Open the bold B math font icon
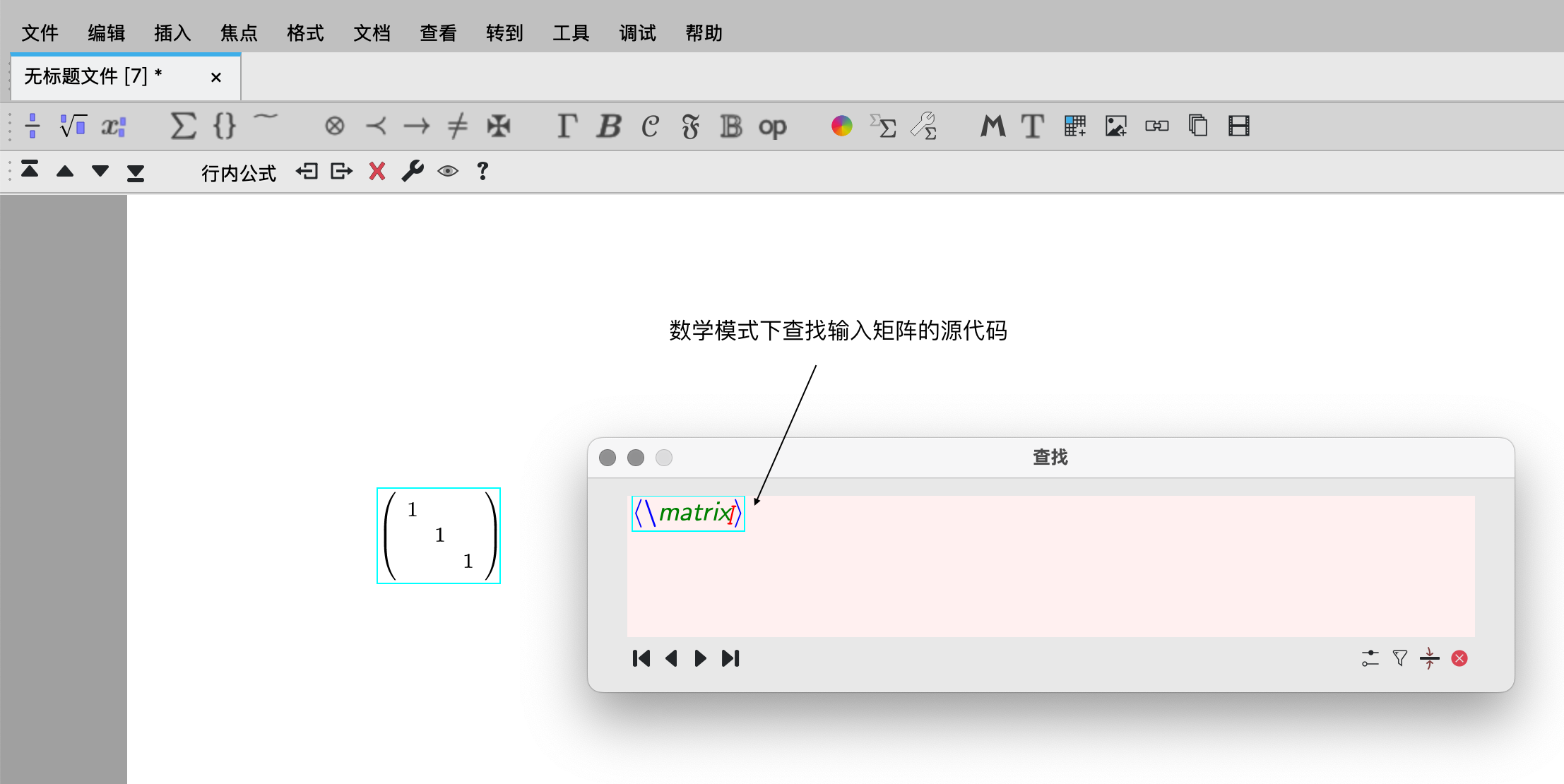 coord(609,126)
